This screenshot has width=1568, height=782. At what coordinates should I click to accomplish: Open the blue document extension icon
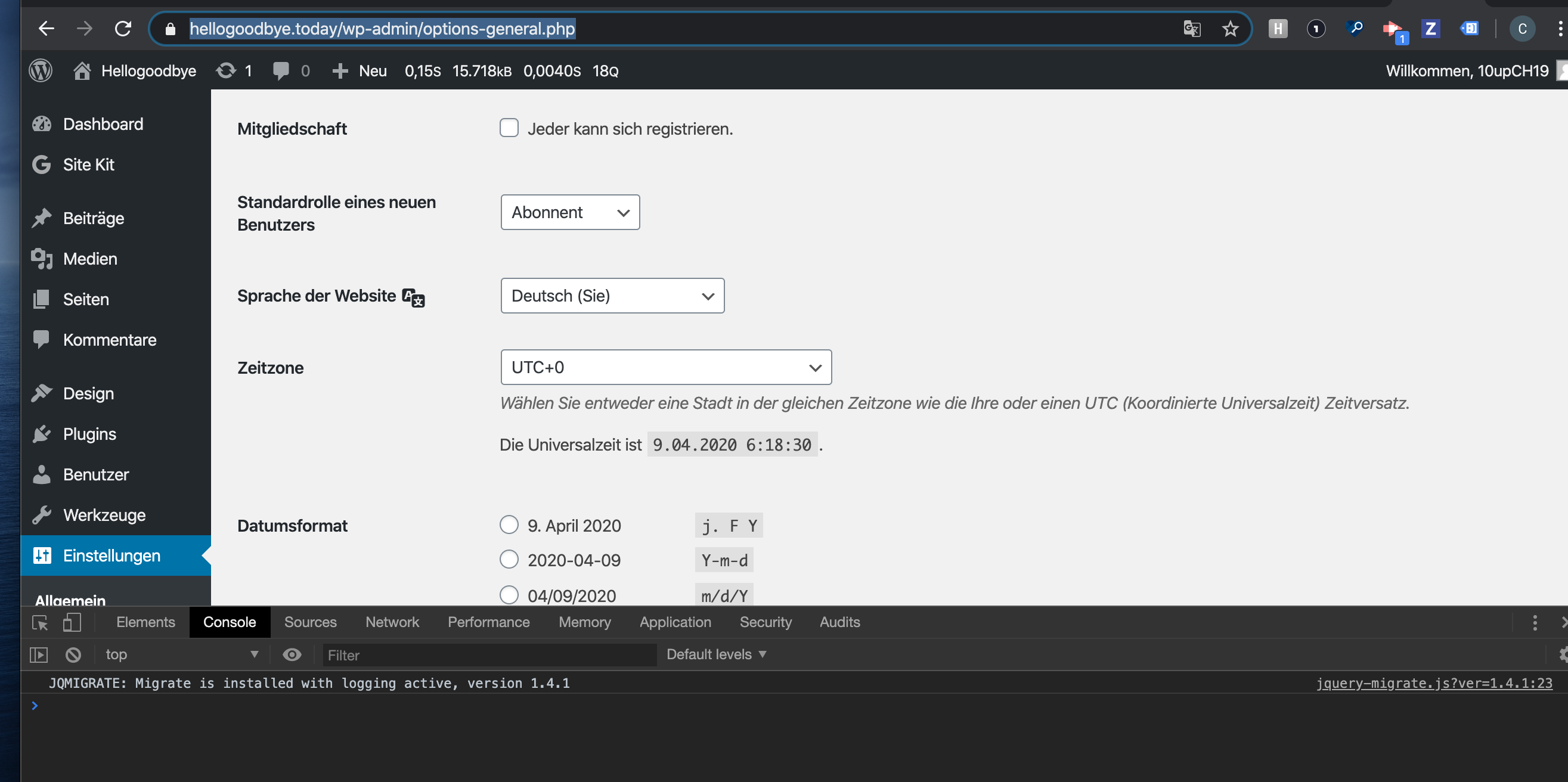click(x=1469, y=29)
